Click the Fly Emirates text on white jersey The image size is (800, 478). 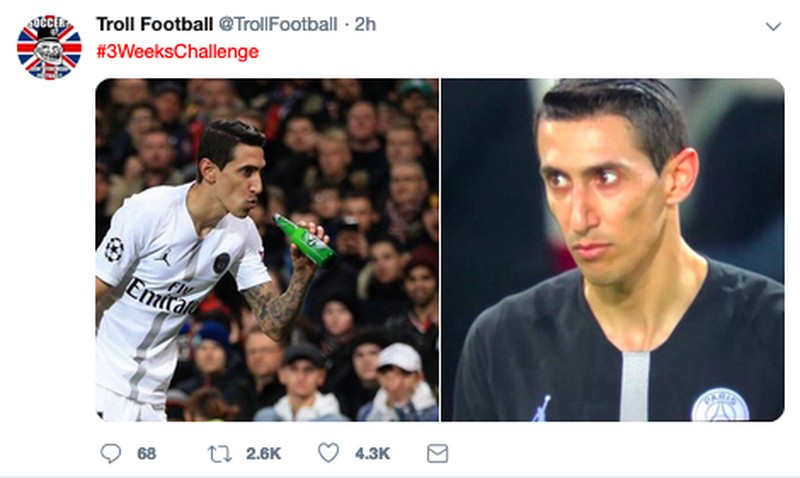[163, 297]
